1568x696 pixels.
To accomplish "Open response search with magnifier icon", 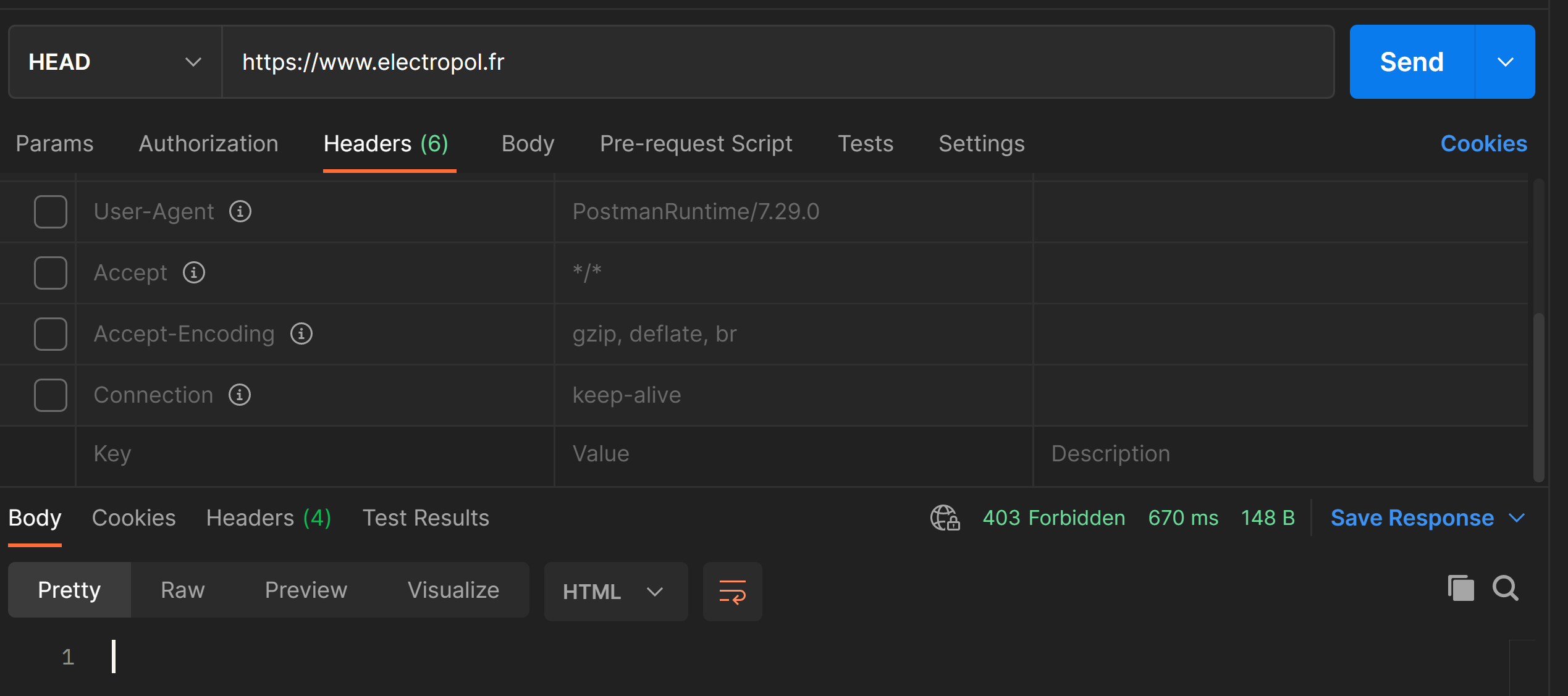I will pos(1506,589).
